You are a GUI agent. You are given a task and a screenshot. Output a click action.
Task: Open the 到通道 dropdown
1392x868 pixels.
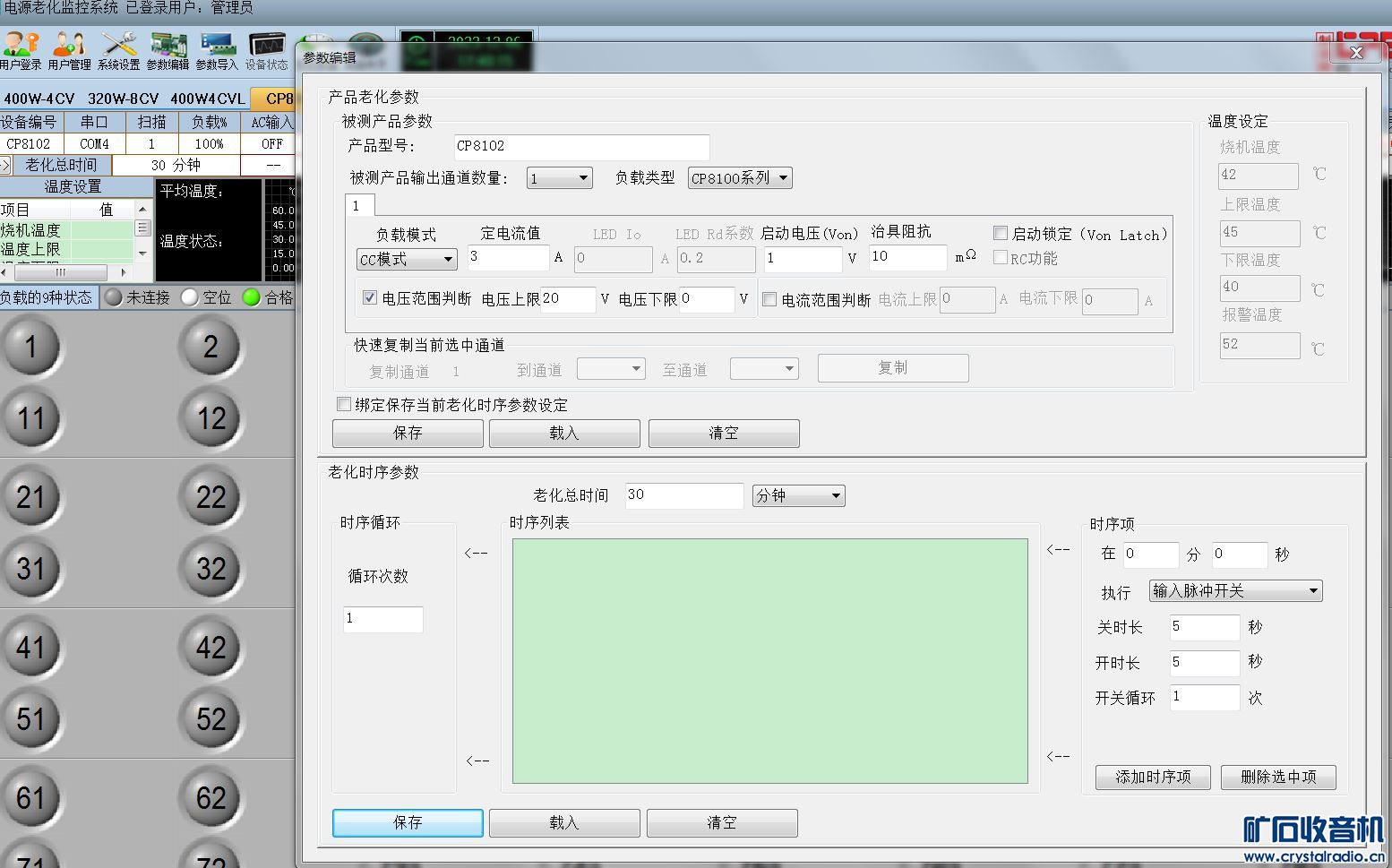click(611, 368)
